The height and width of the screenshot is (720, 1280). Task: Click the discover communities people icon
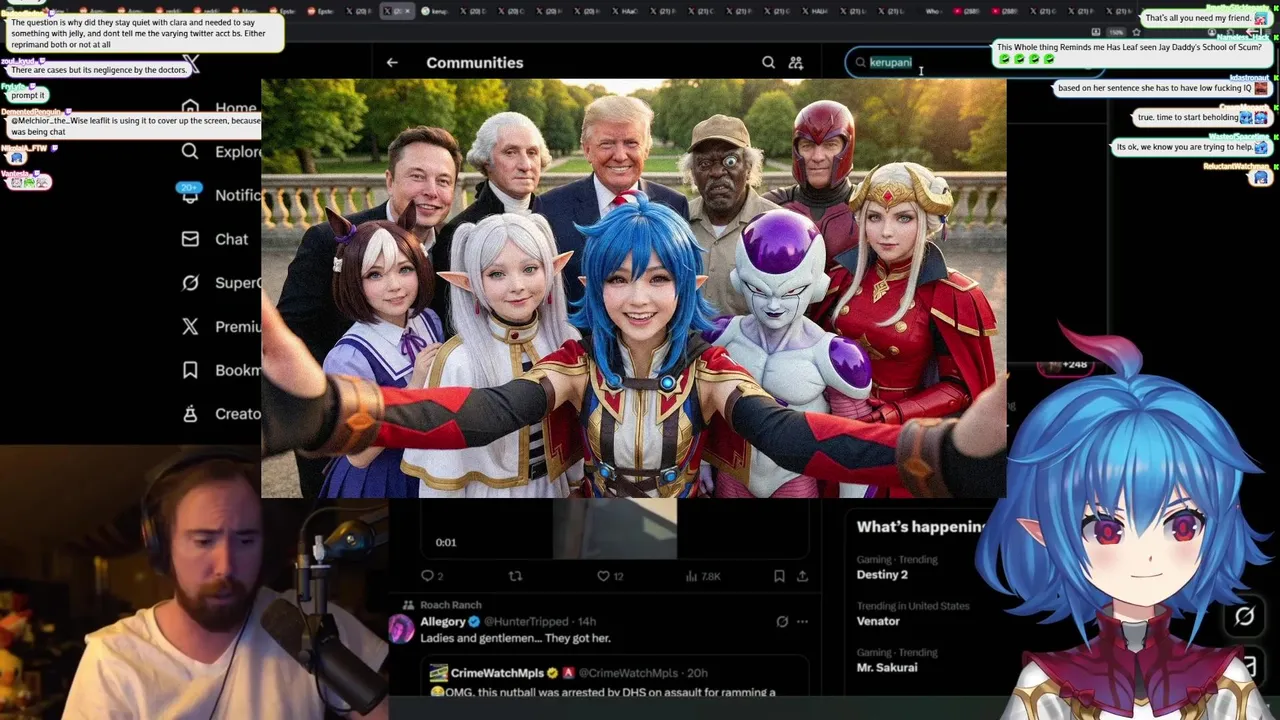(x=796, y=62)
